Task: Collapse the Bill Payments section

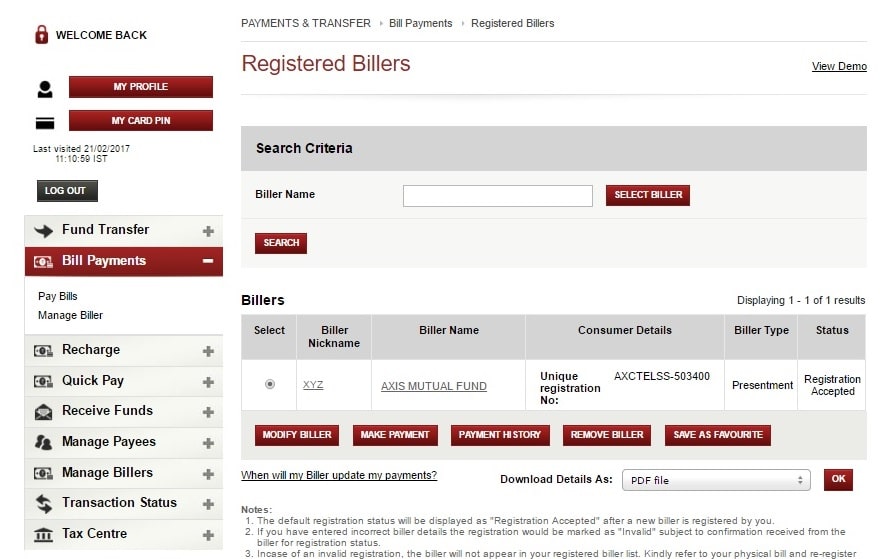Action: 208,261
